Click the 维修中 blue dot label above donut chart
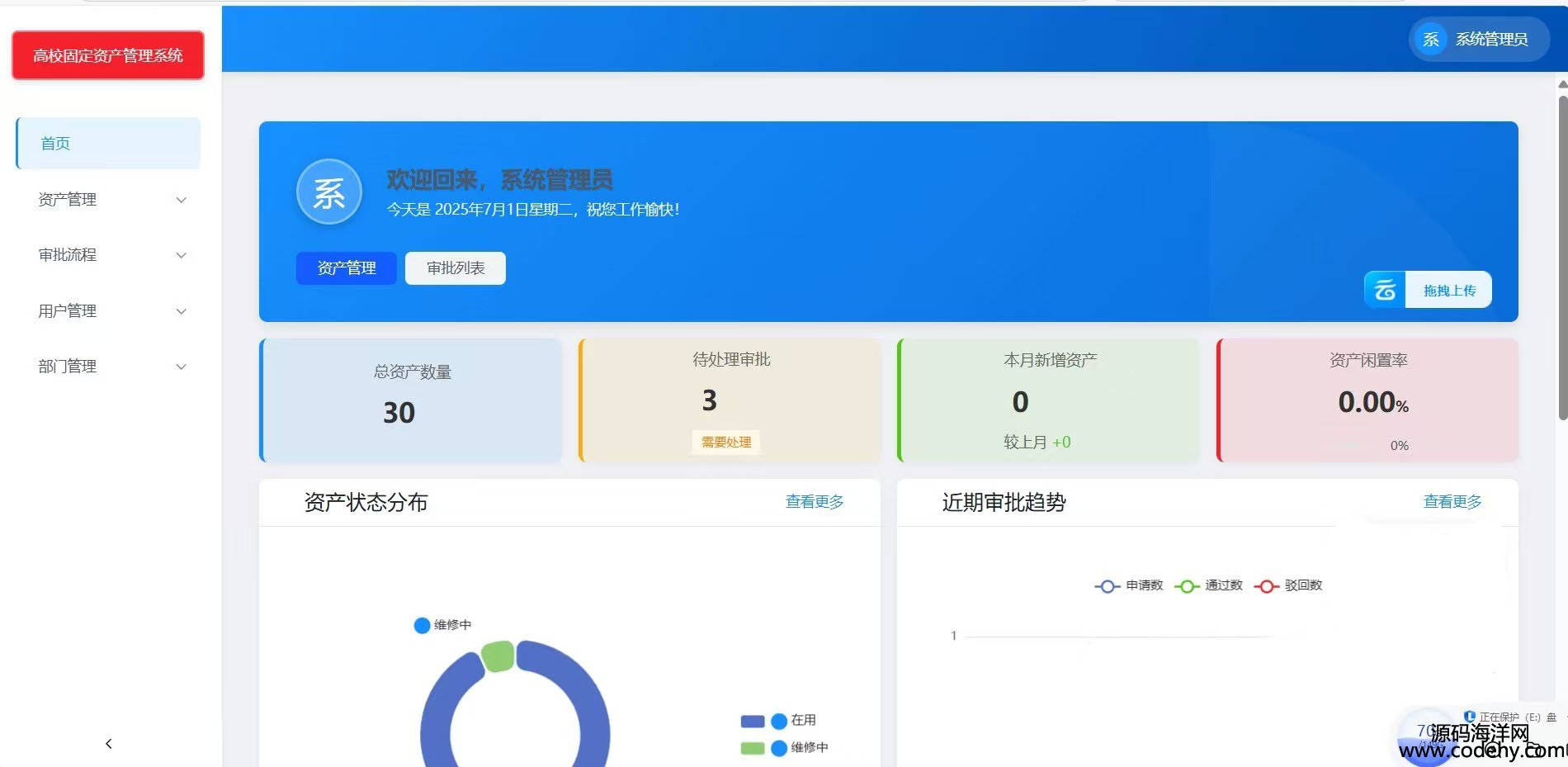1568x767 pixels. click(442, 625)
